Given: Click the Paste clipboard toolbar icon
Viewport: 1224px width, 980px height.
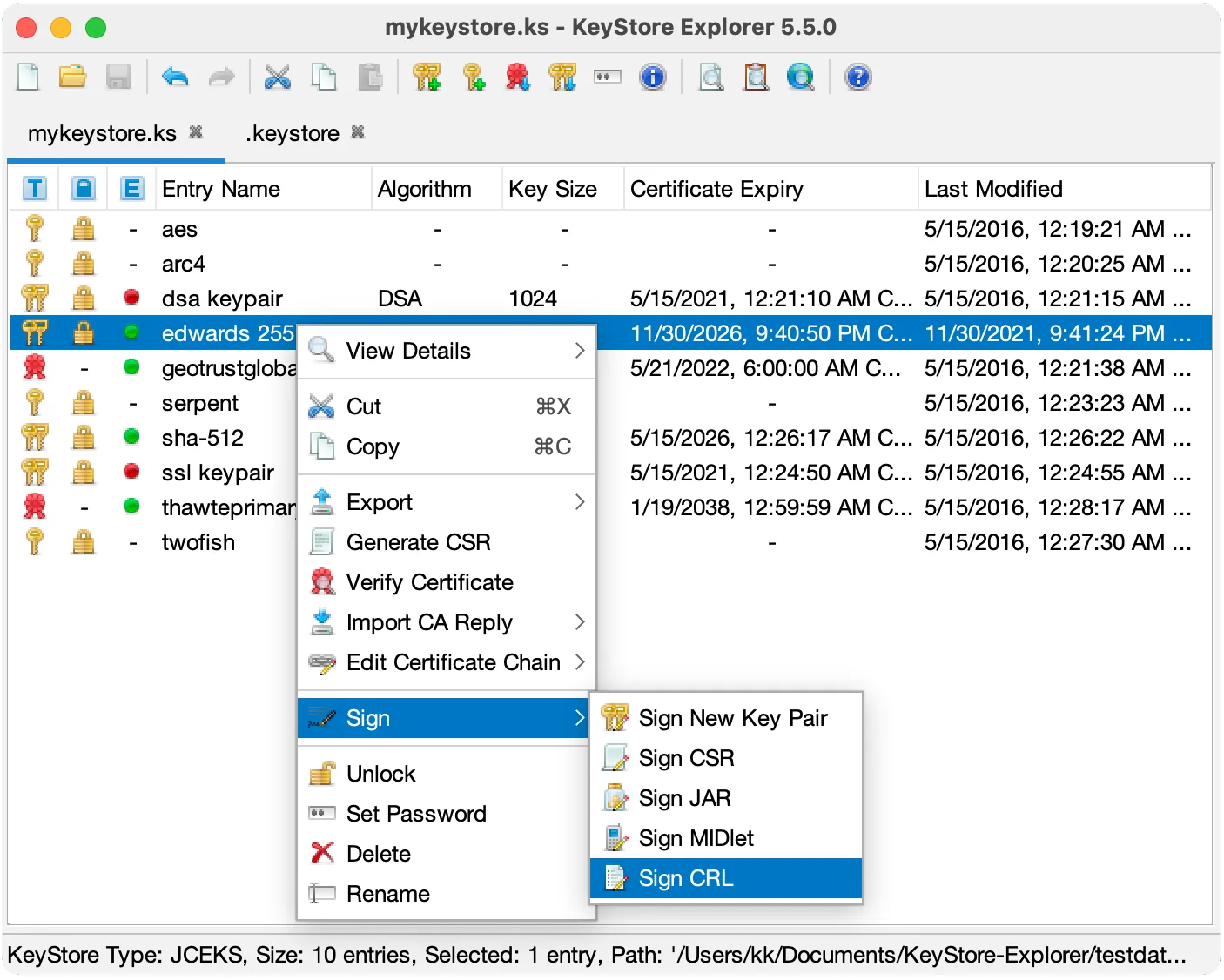Looking at the screenshot, I should click(x=370, y=77).
